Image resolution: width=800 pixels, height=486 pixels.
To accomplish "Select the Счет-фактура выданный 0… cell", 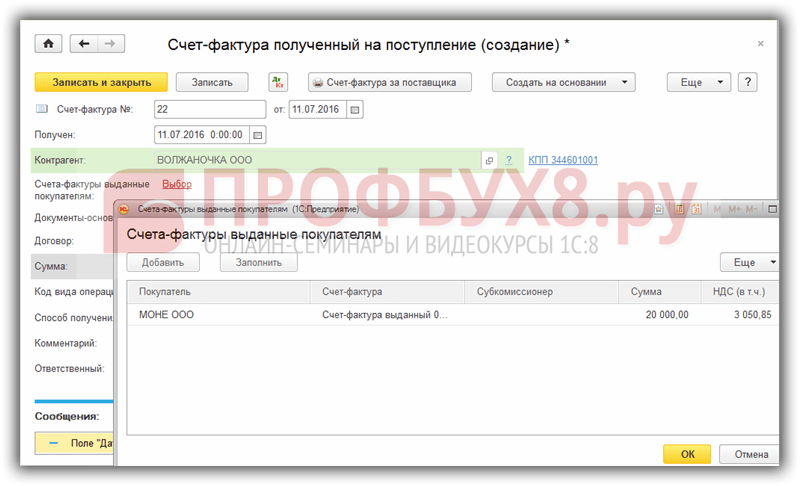I will point(387,315).
